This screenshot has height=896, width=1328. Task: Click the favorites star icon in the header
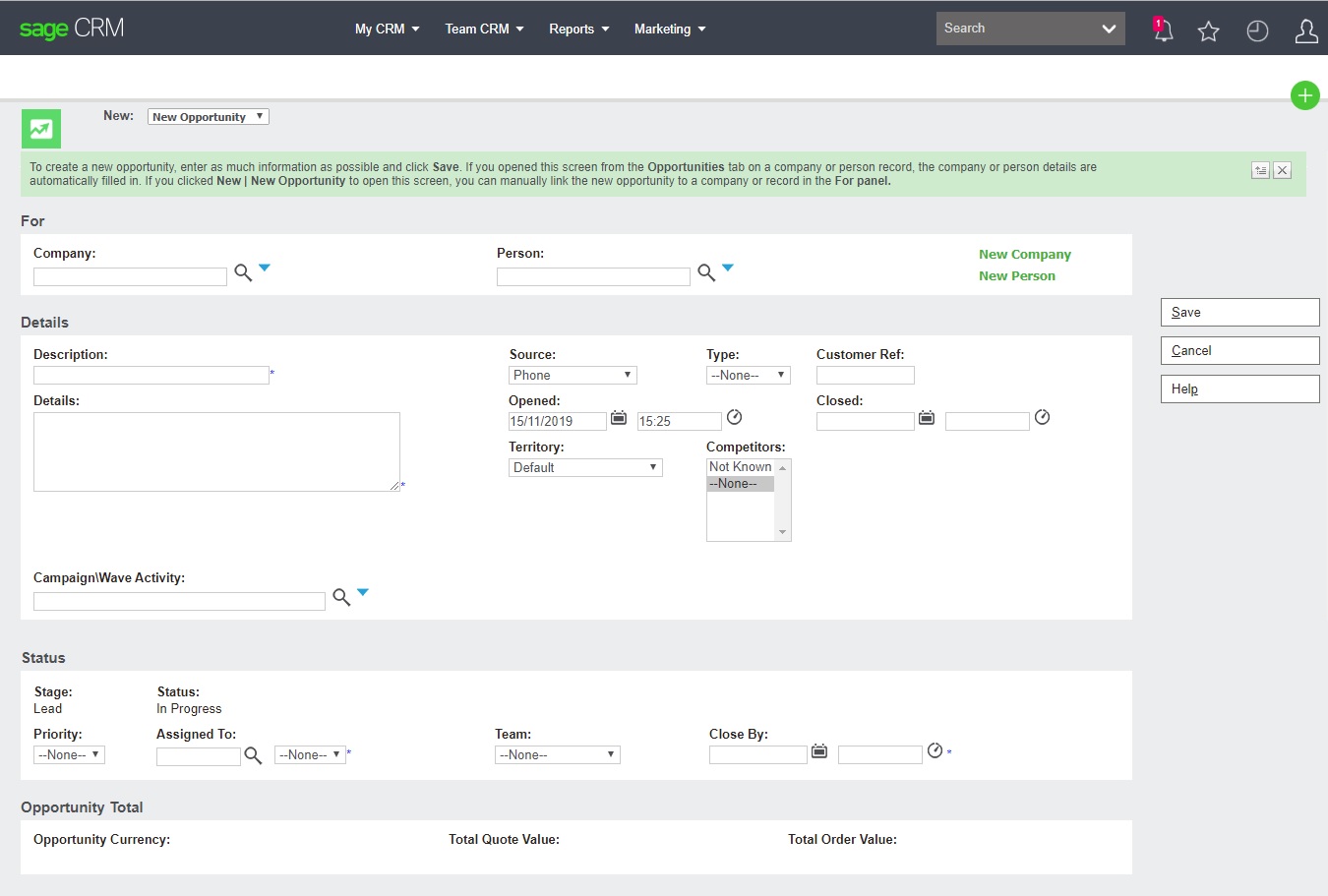point(1208,29)
